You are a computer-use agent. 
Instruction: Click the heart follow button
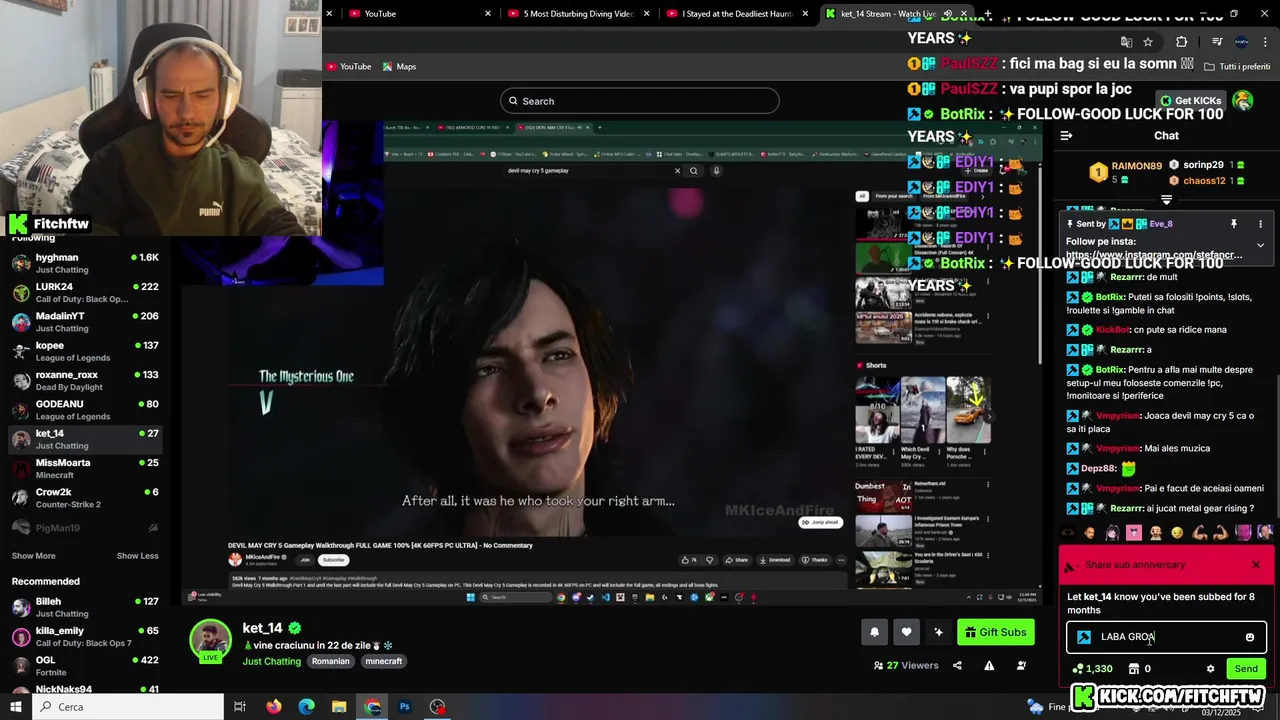click(x=907, y=632)
